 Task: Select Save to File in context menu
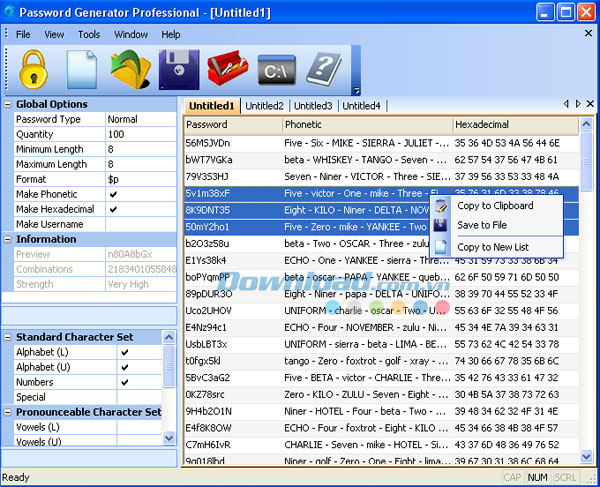coord(481,225)
